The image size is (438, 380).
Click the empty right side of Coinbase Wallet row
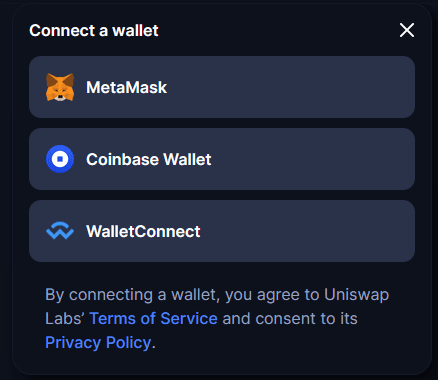(317, 159)
